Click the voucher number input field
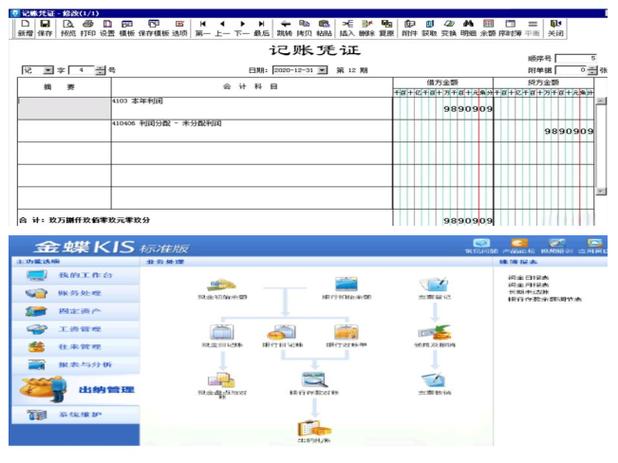The height and width of the screenshot is (463, 618). click(82, 71)
